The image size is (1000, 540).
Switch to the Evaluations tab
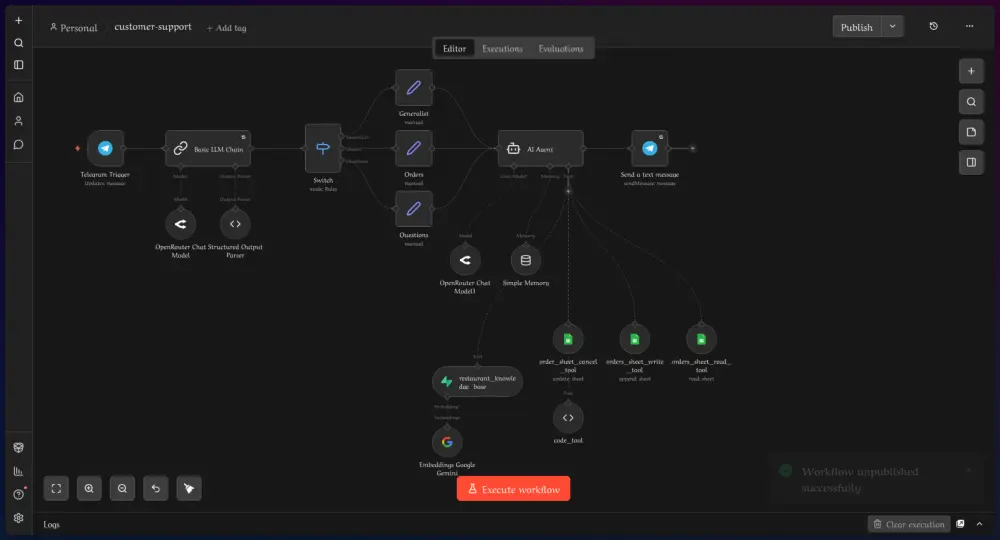click(561, 48)
